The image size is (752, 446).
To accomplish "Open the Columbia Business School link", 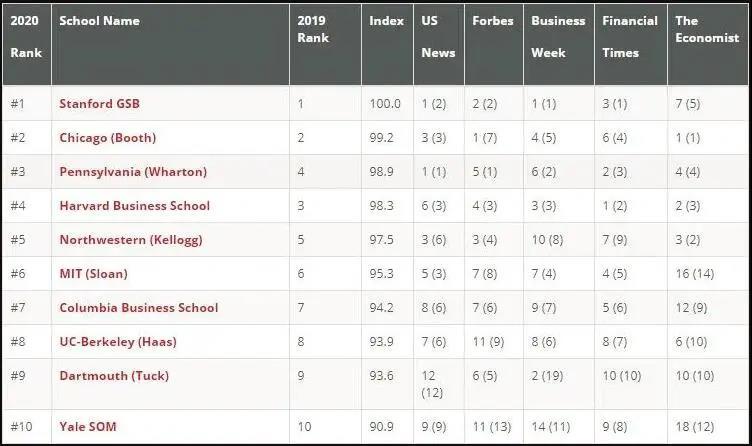I will (138, 307).
